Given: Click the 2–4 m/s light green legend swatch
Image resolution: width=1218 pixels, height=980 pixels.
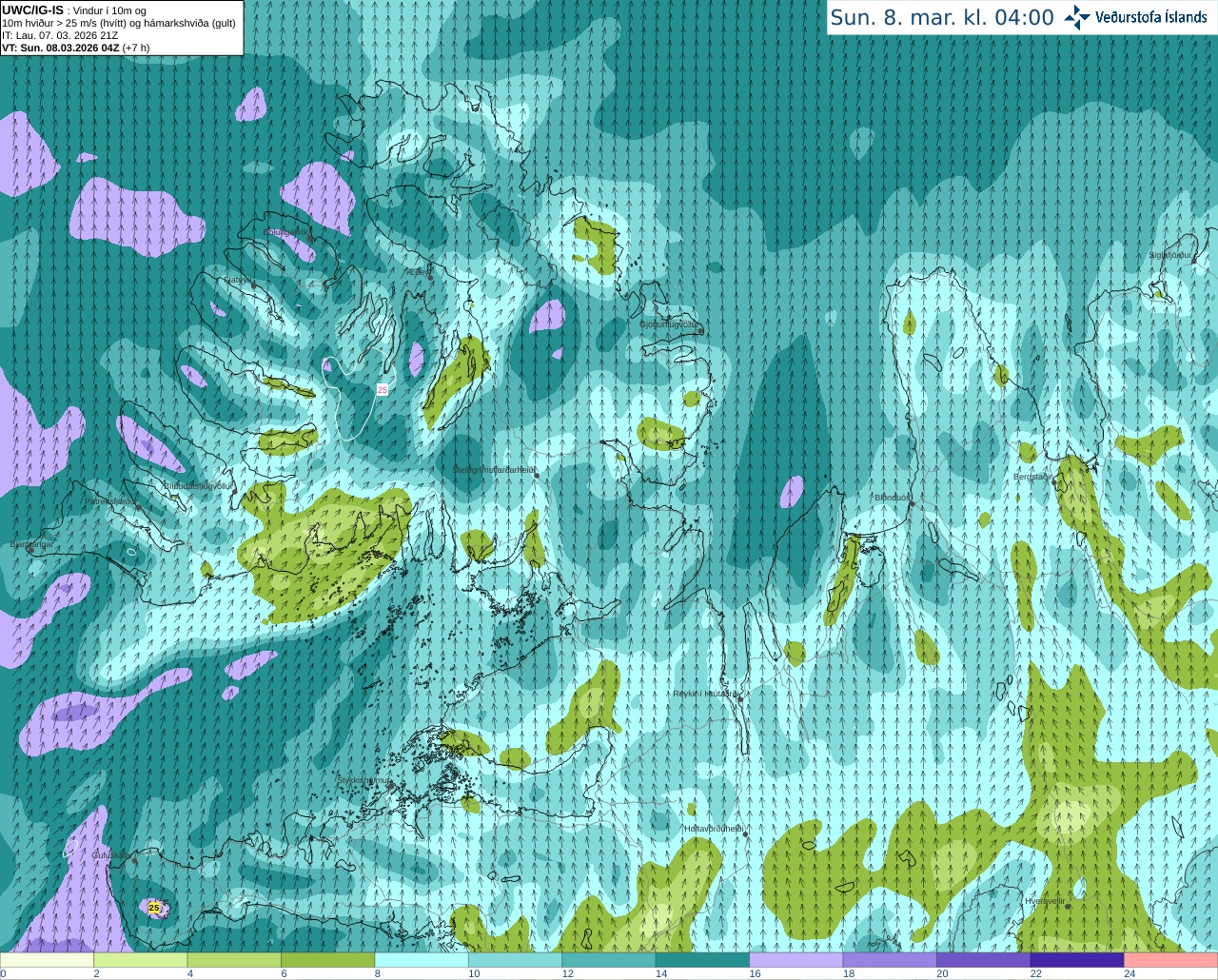Looking at the screenshot, I should [x=141, y=960].
